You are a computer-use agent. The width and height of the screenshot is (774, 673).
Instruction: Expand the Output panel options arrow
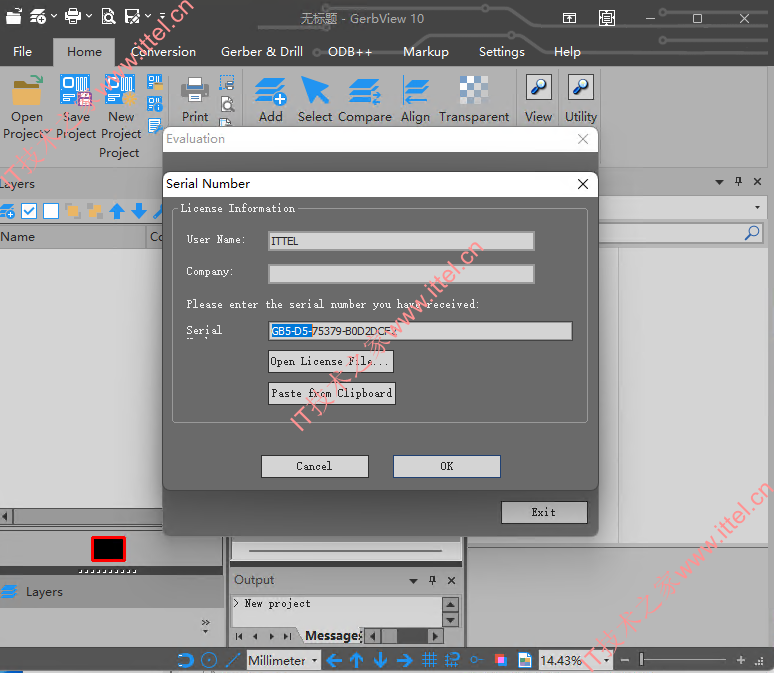pos(414,581)
